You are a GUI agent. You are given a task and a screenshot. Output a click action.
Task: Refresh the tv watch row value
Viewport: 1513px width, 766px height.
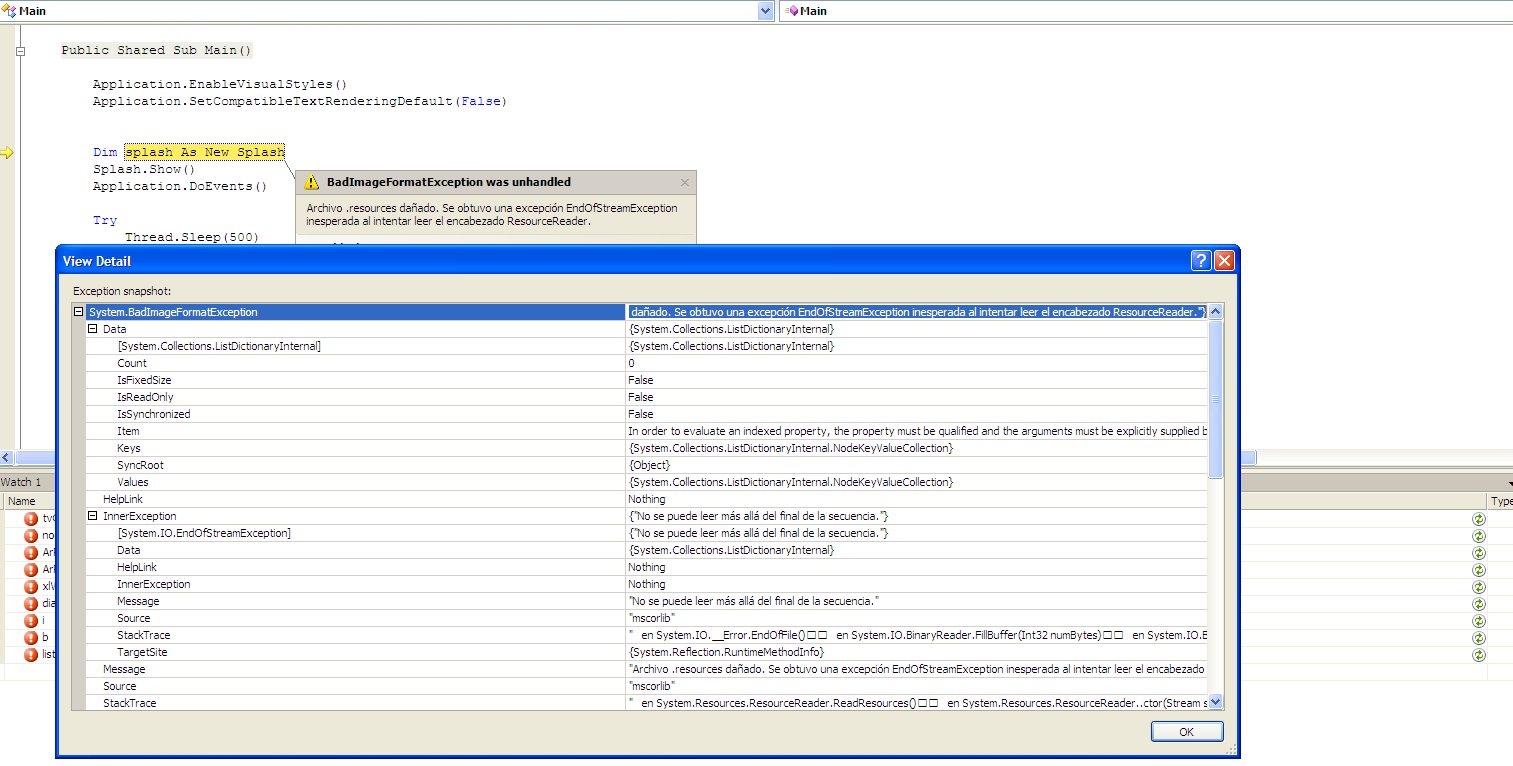[1478, 519]
